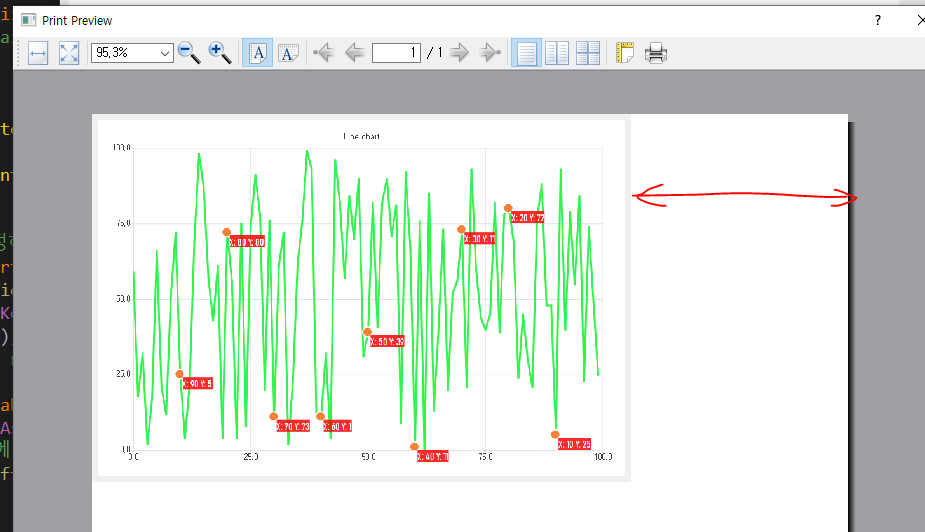Zoom out using the minus magnifier
925x532 pixels.
[188, 53]
